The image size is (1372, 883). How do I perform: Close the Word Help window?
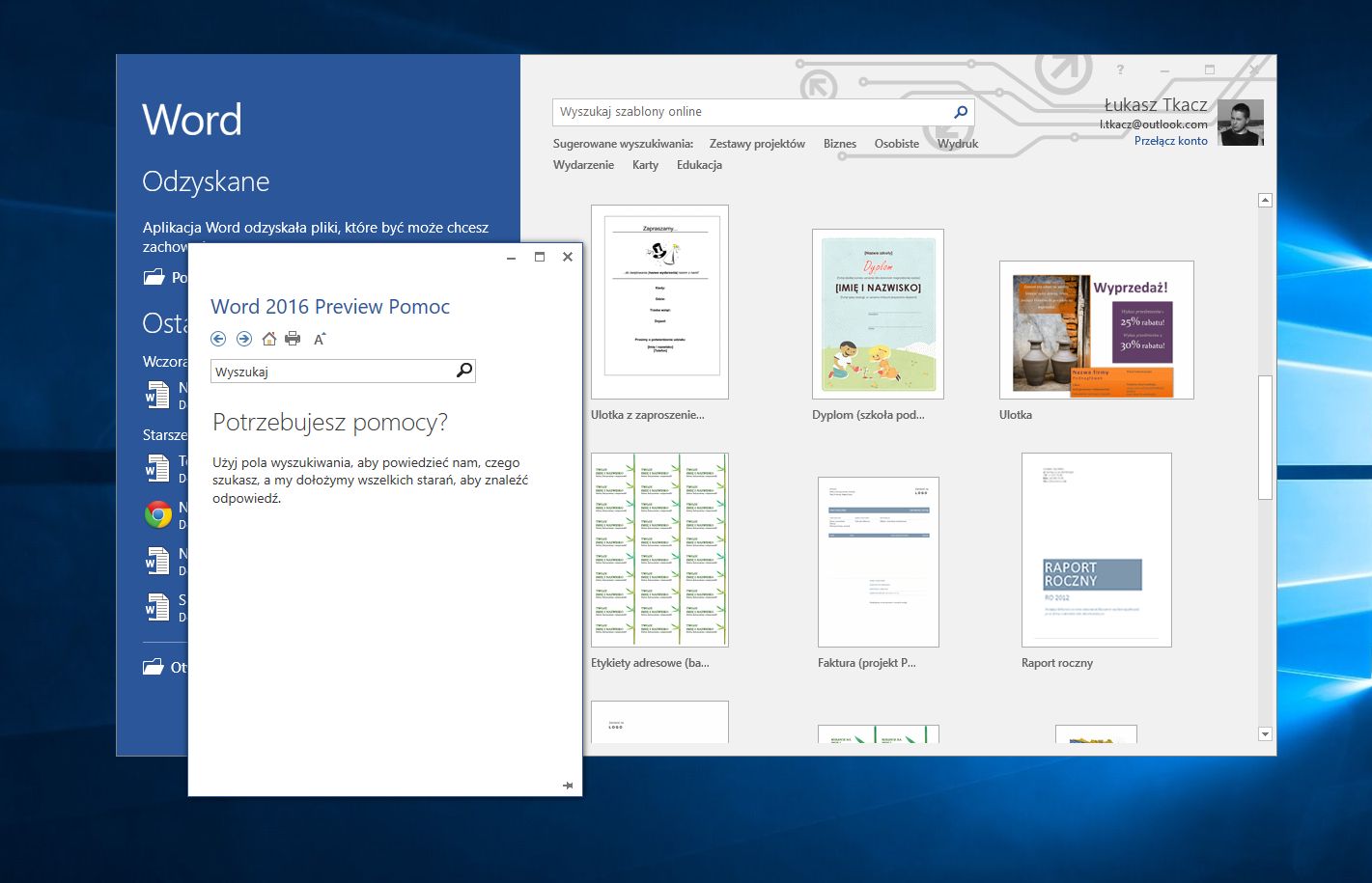pyautogui.click(x=568, y=257)
